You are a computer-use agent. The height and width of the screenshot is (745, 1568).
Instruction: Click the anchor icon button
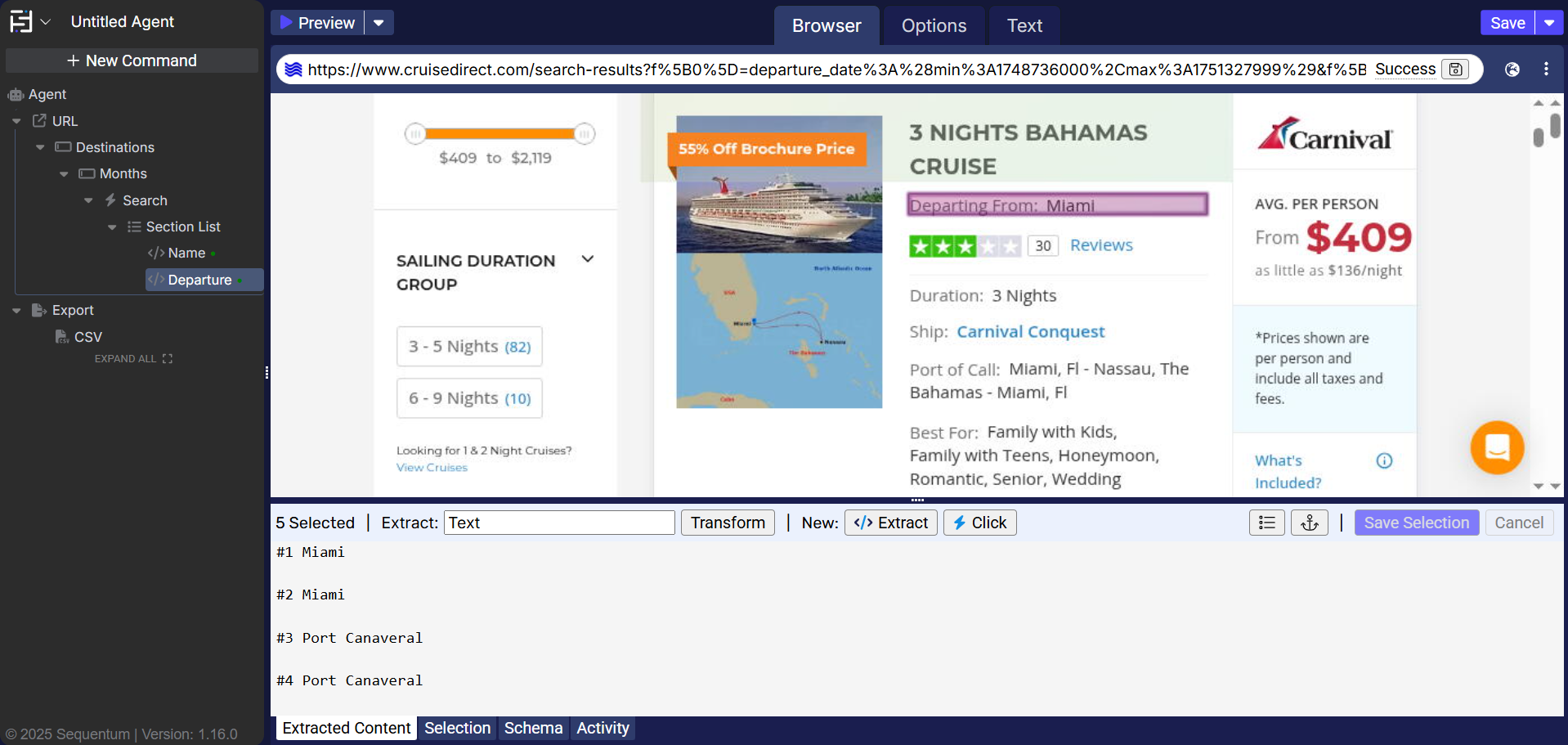coord(1309,523)
